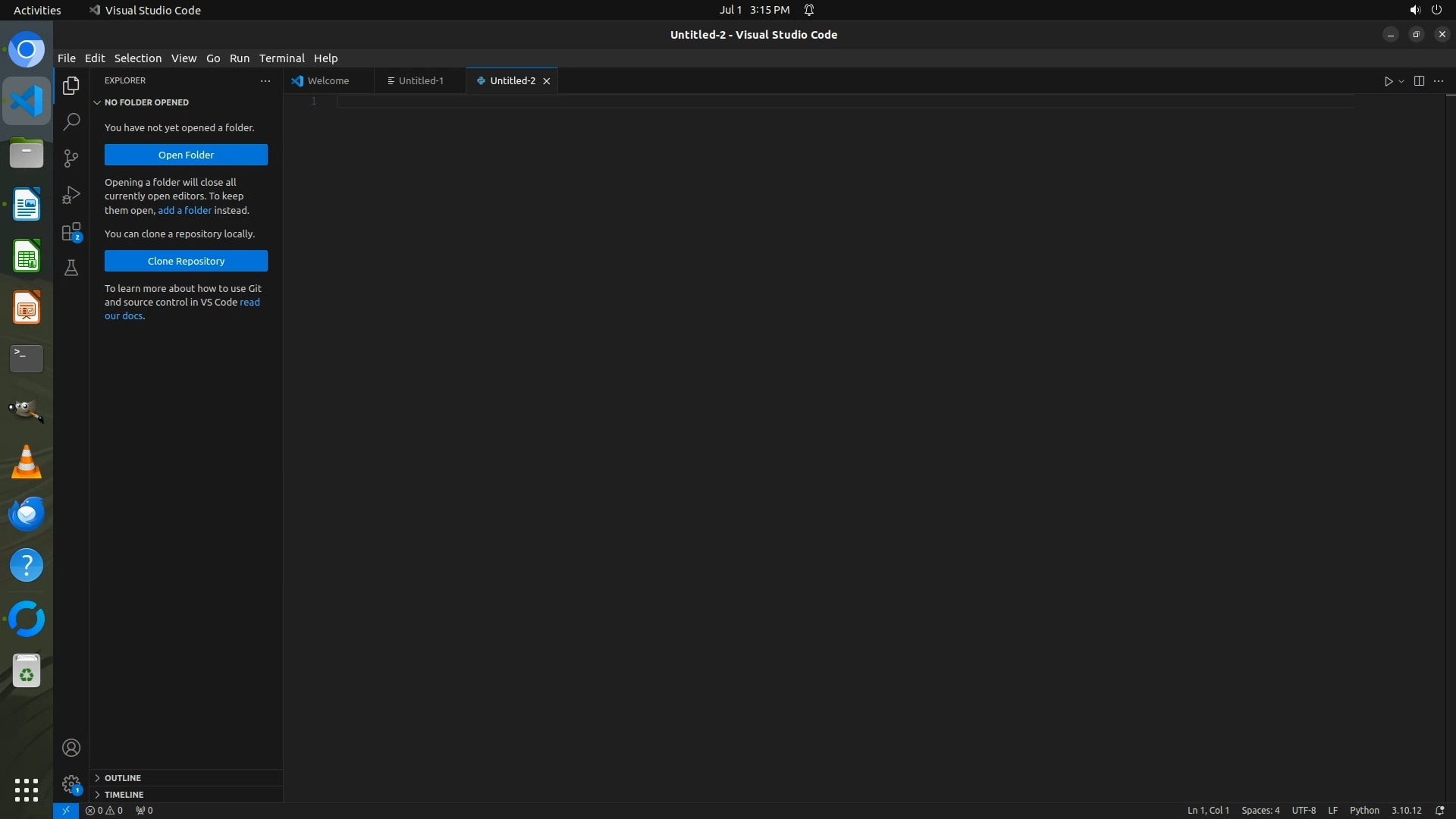The height and width of the screenshot is (819, 1456).
Task: Click the Accounts icon in activity bar
Action: pyautogui.click(x=71, y=748)
